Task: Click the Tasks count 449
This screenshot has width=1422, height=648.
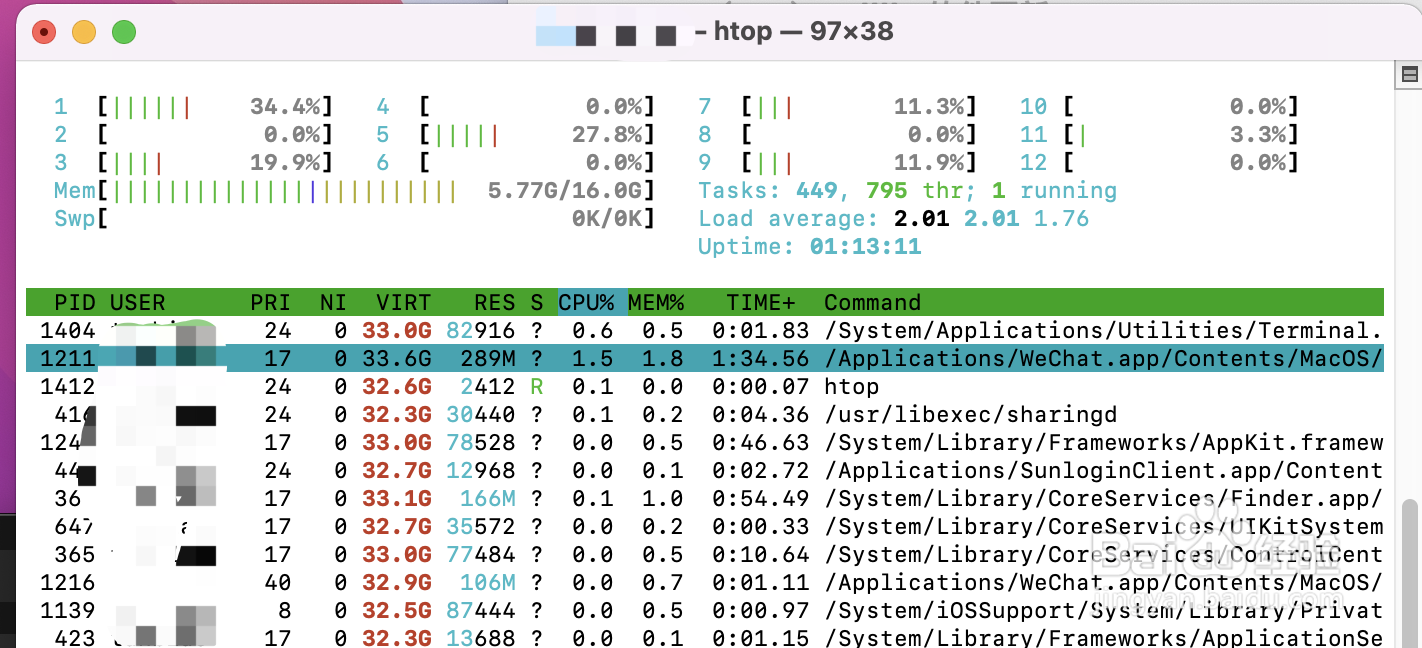Action: coord(817,190)
